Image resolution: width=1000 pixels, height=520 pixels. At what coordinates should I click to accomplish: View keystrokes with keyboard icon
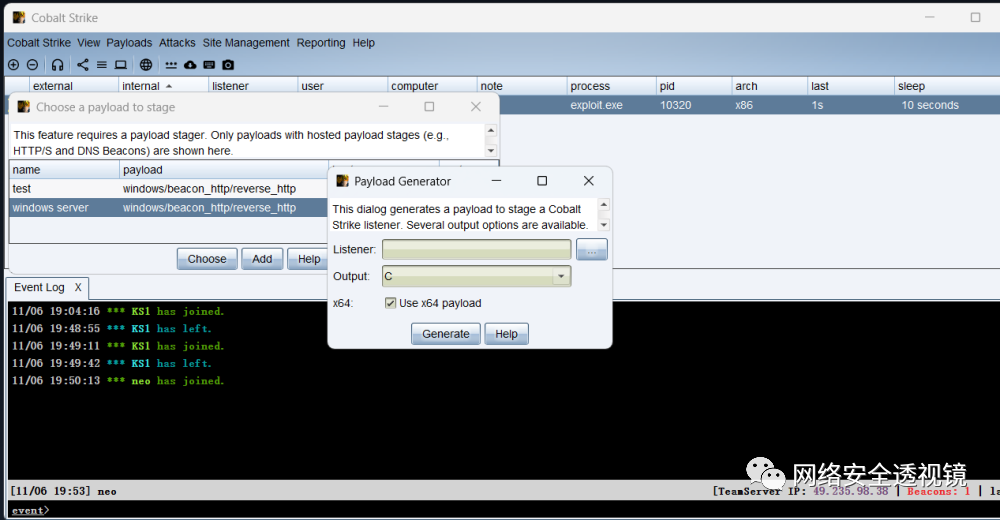209,64
